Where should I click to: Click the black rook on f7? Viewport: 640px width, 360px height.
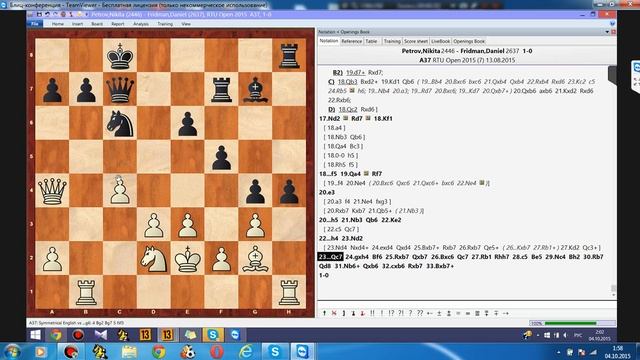pyautogui.click(x=222, y=89)
